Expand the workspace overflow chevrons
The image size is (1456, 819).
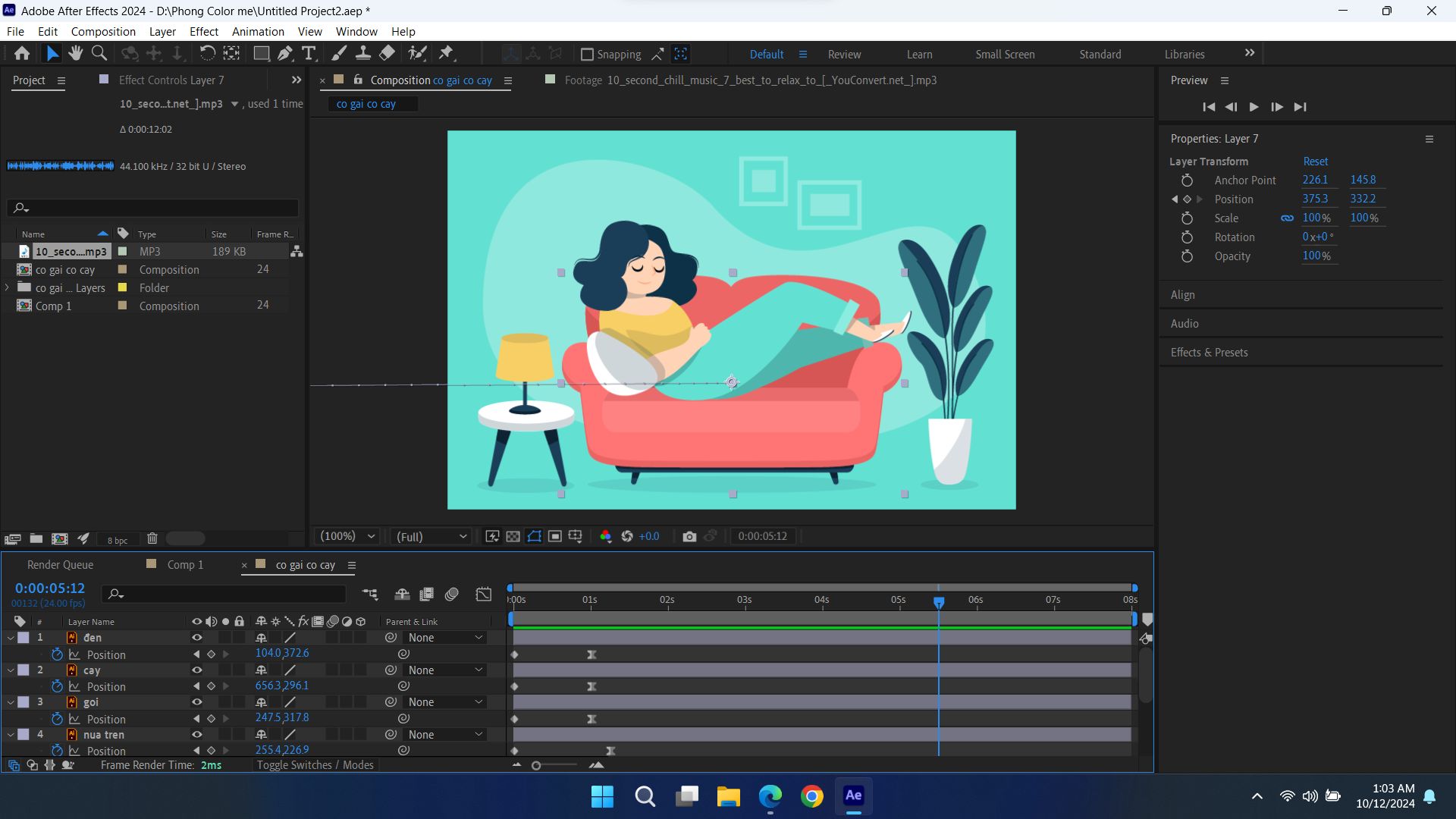1250,53
